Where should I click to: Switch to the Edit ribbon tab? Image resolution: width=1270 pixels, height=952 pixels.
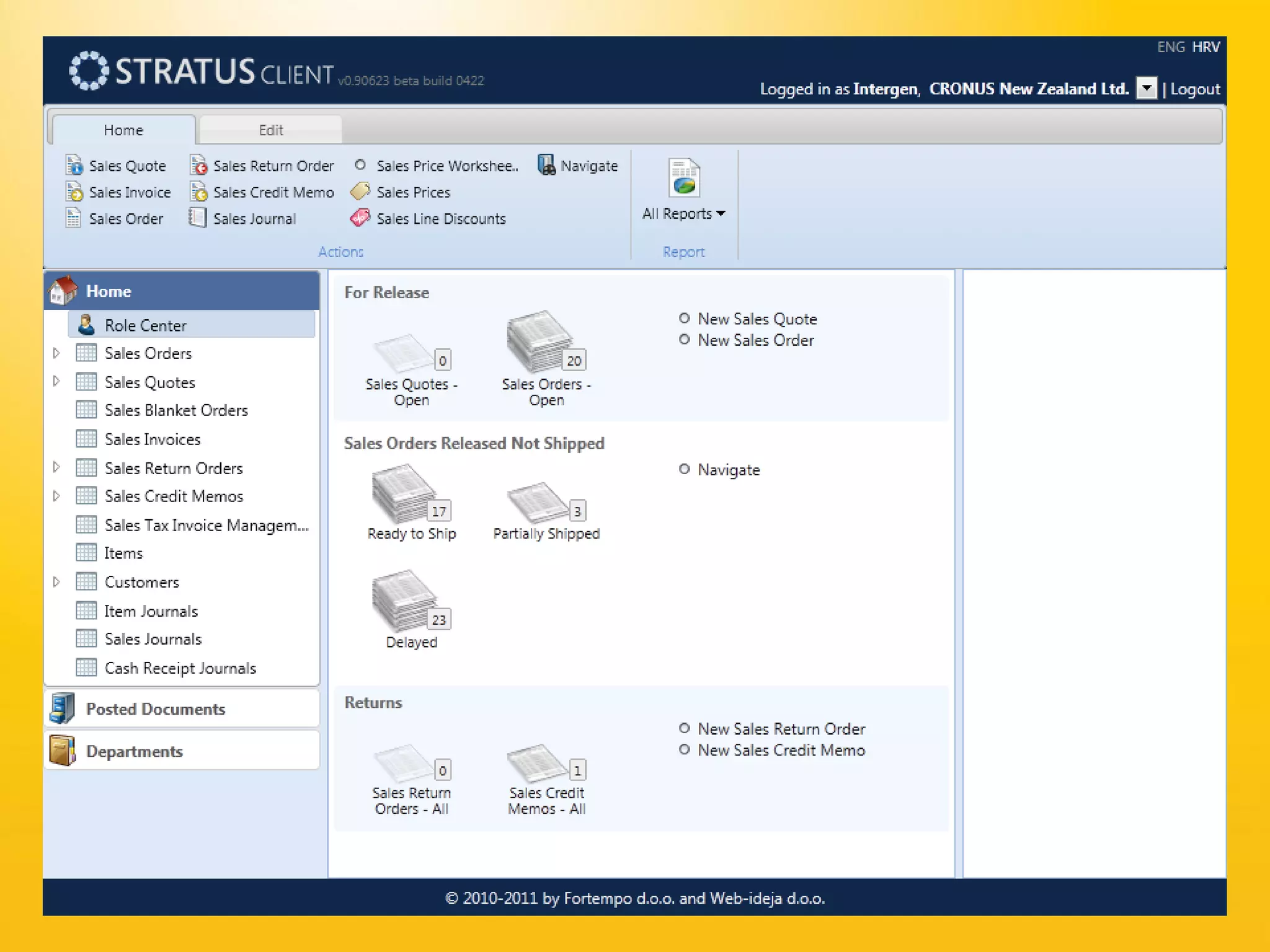pos(270,130)
